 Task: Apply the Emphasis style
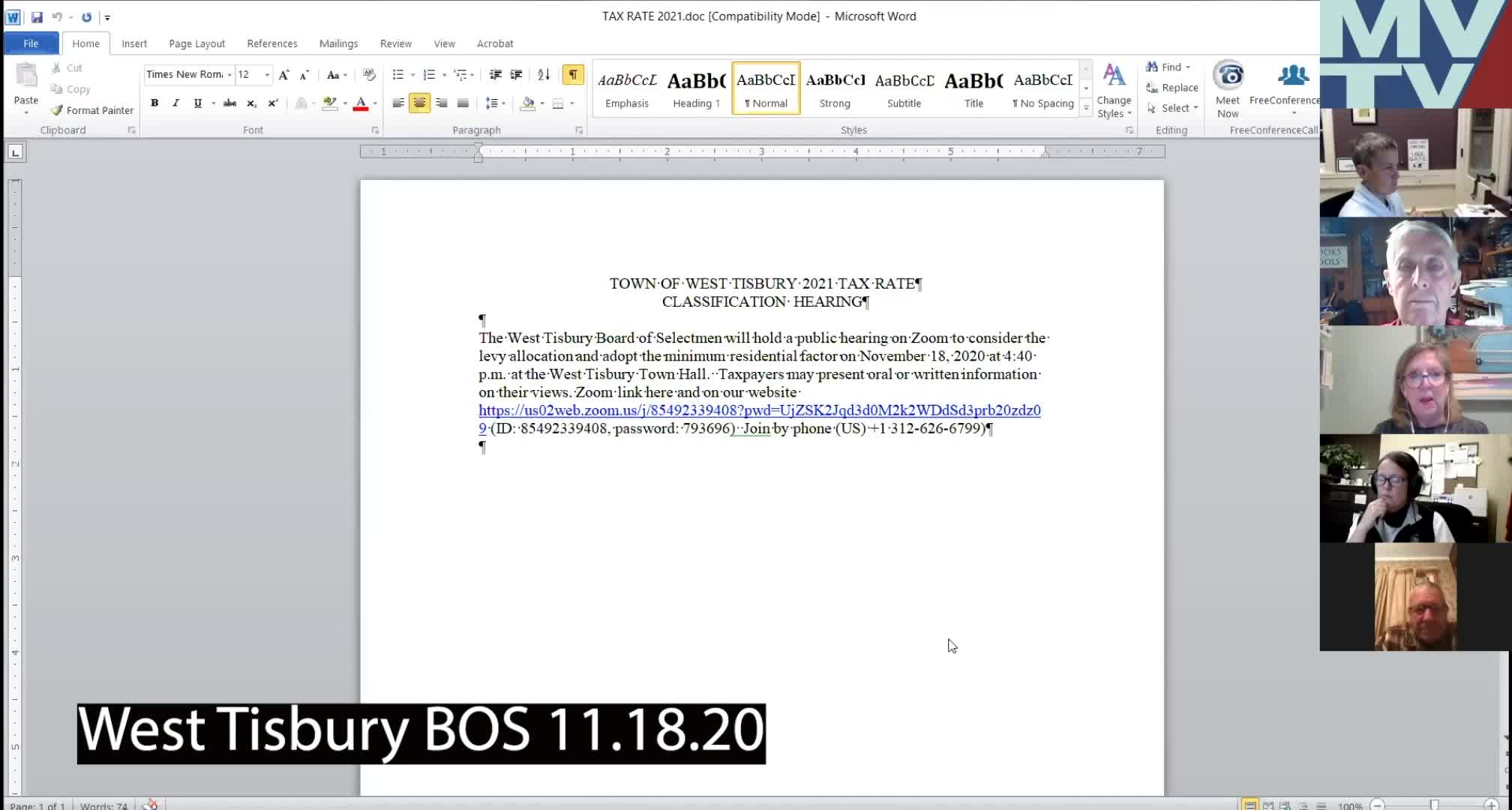627,88
